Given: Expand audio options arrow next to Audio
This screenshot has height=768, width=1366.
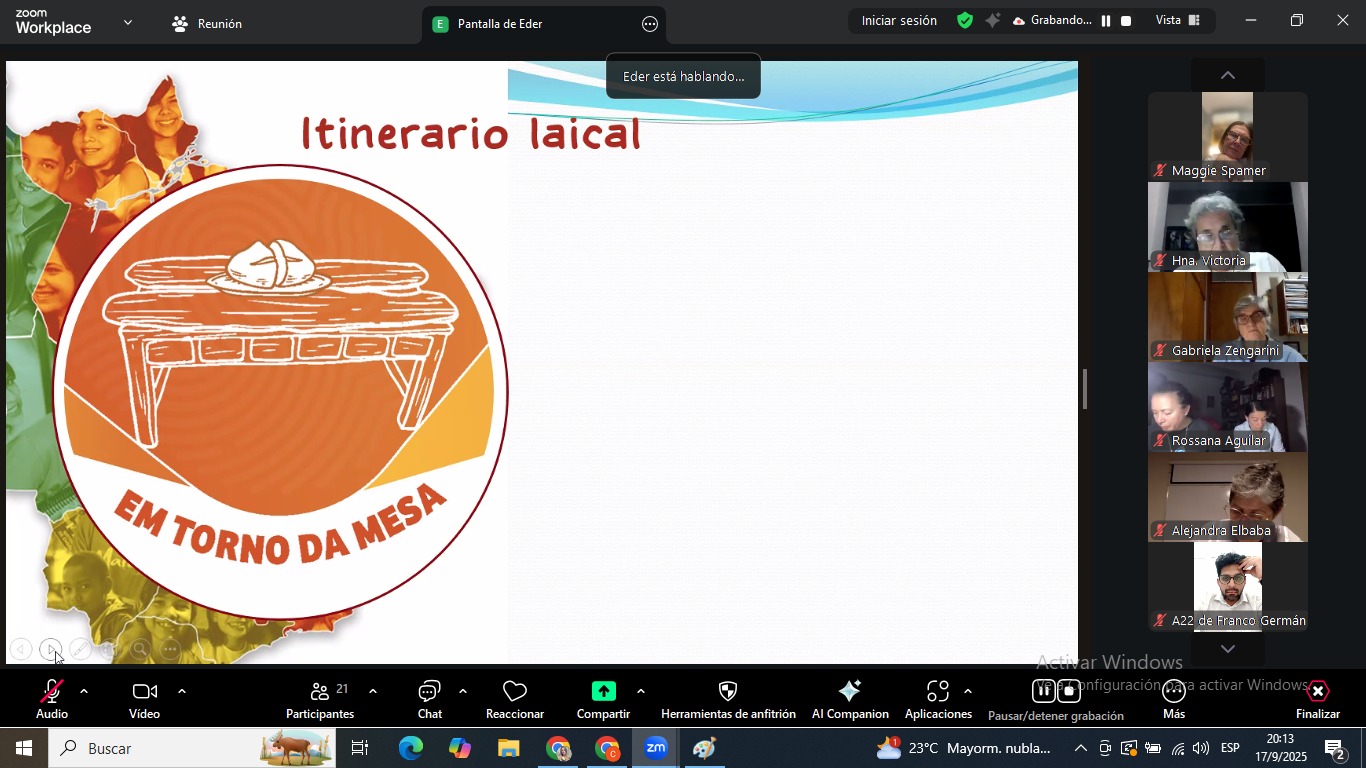Looking at the screenshot, I should pos(84,691).
